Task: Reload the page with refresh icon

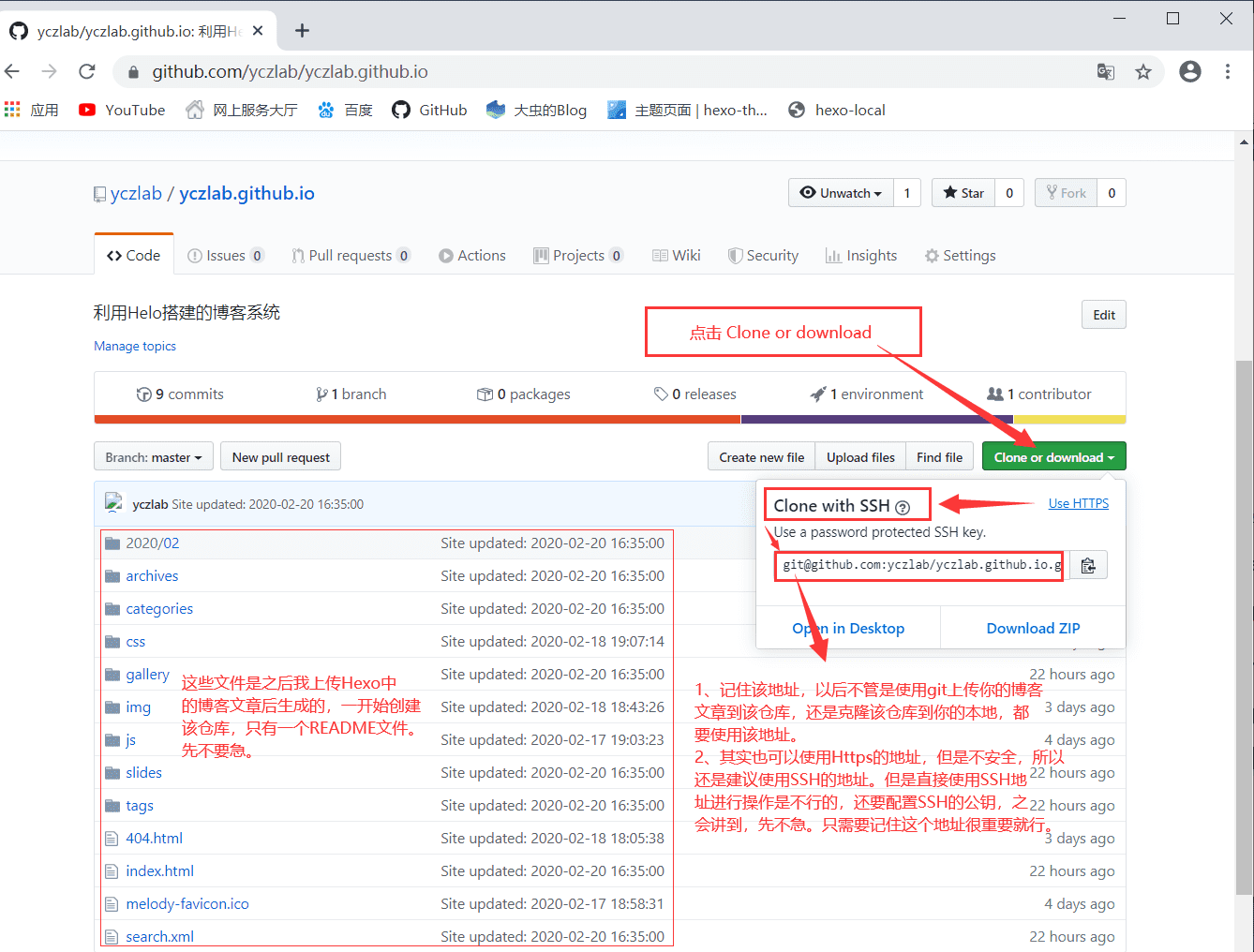Action: [x=87, y=71]
